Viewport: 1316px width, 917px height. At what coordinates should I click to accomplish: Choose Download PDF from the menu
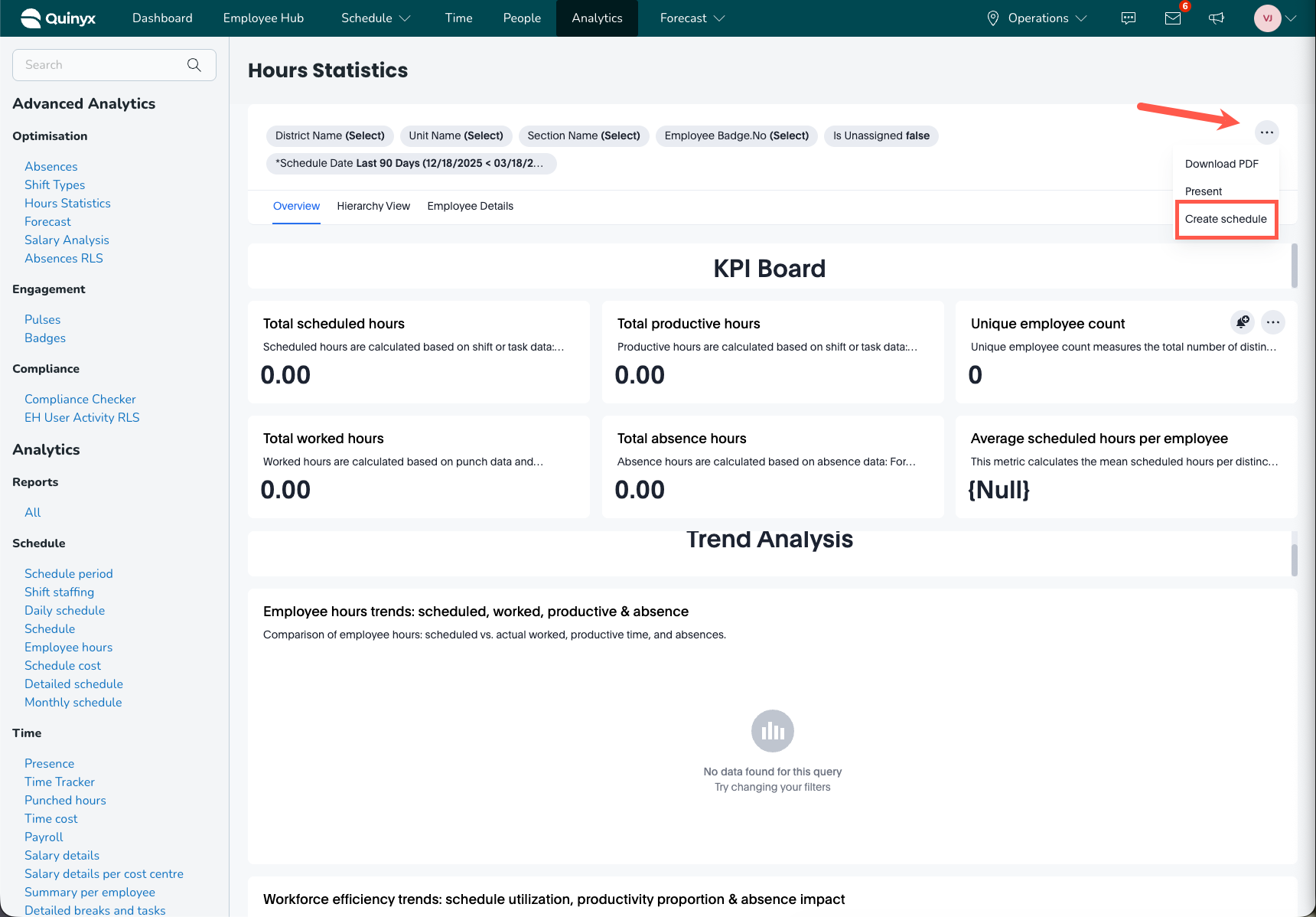(1221, 164)
